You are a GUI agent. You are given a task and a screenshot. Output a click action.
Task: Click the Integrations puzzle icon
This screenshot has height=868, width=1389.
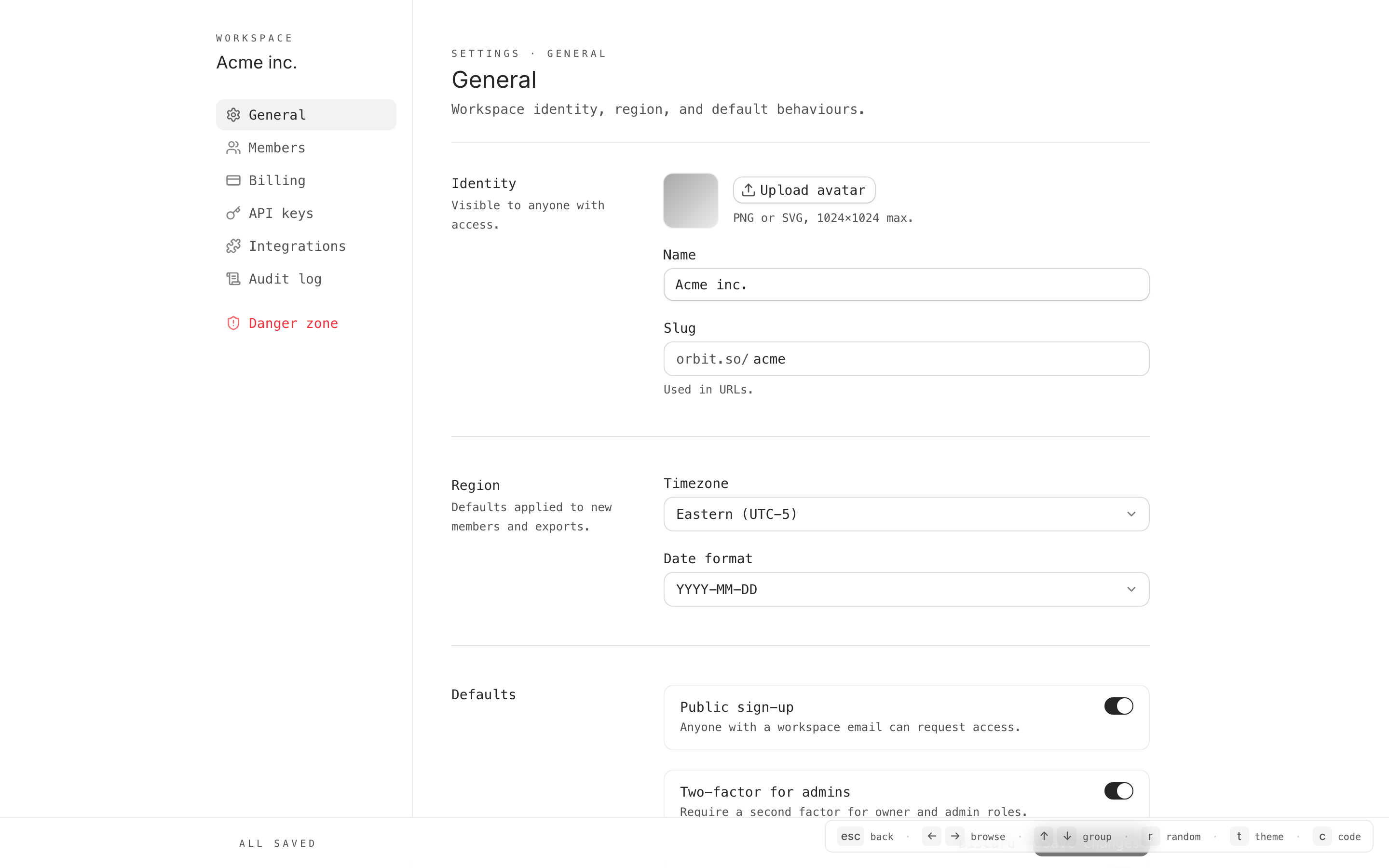click(233, 246)
